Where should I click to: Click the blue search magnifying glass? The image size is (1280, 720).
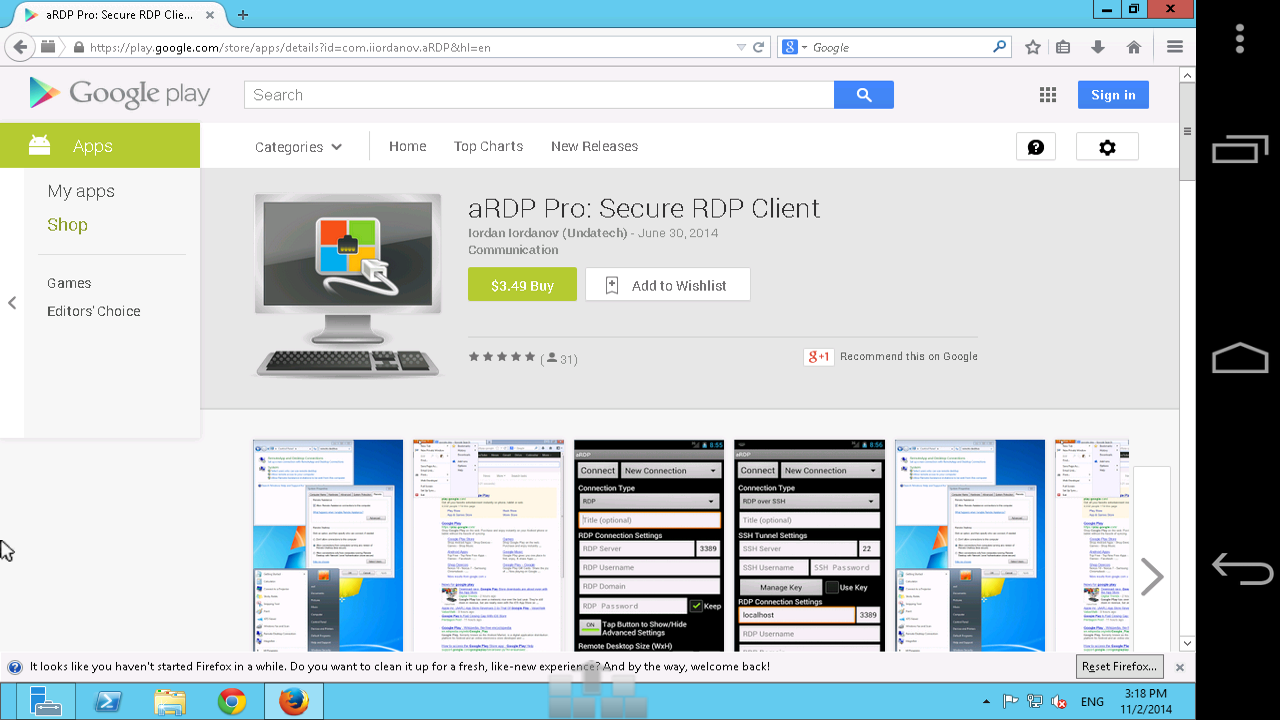pyautogui.click(x=863, y=94)
